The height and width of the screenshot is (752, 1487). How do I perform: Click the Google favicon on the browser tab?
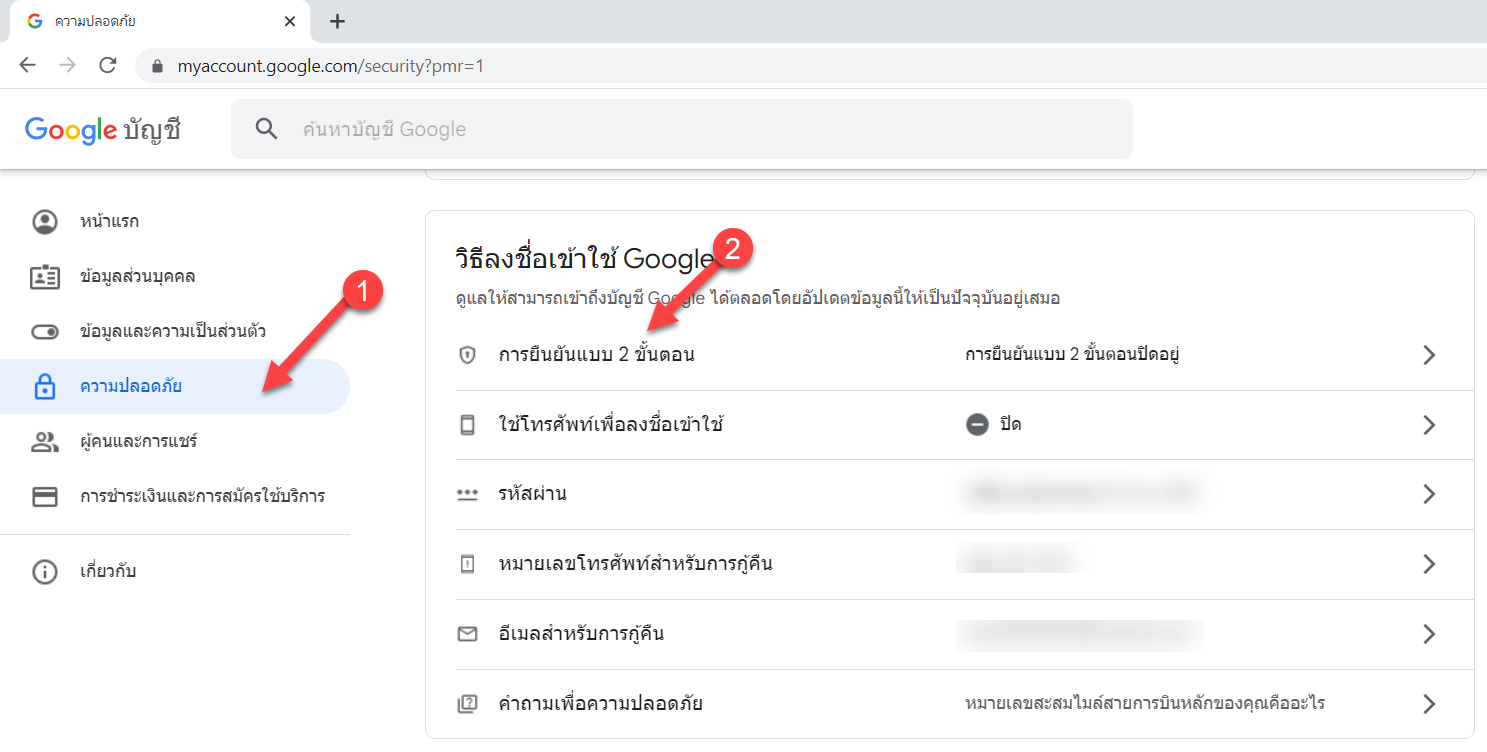click(35, 21)
